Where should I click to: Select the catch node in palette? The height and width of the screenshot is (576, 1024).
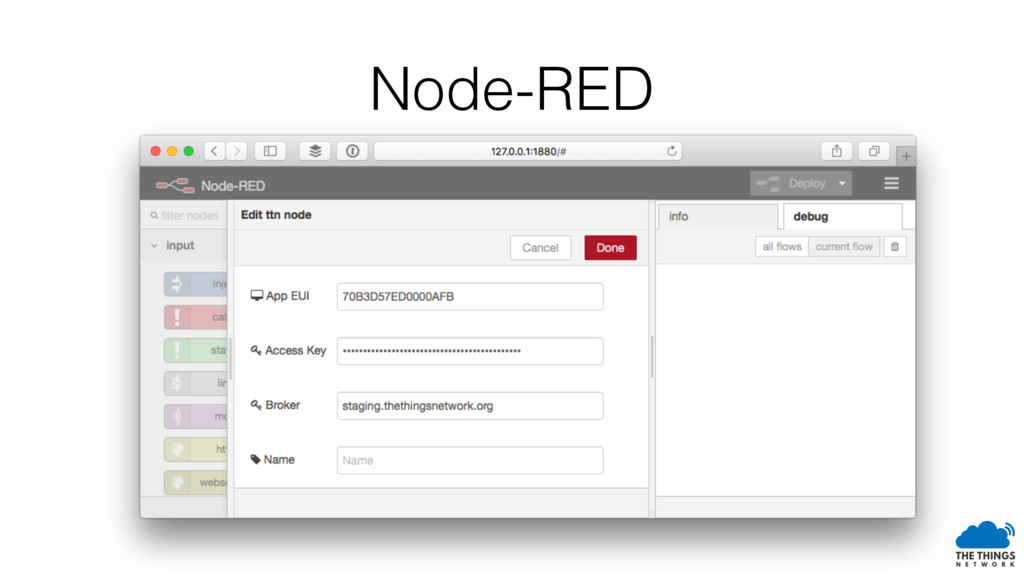click(x=196, y=317)
